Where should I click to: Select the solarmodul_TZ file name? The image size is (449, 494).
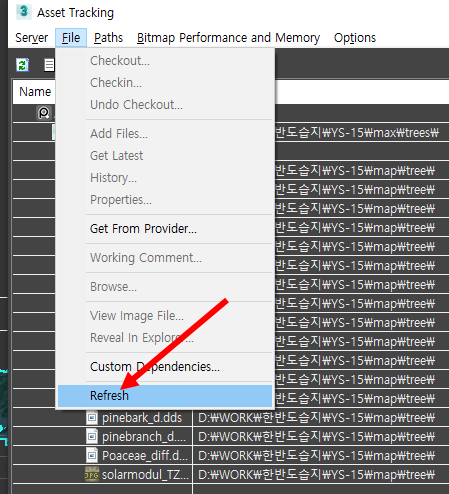point(145,475)
